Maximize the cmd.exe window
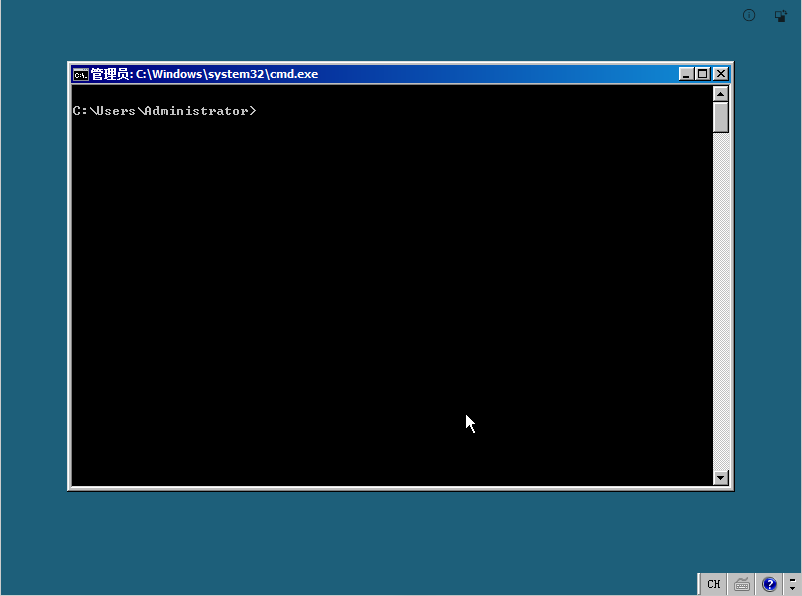 pos(702,74)
